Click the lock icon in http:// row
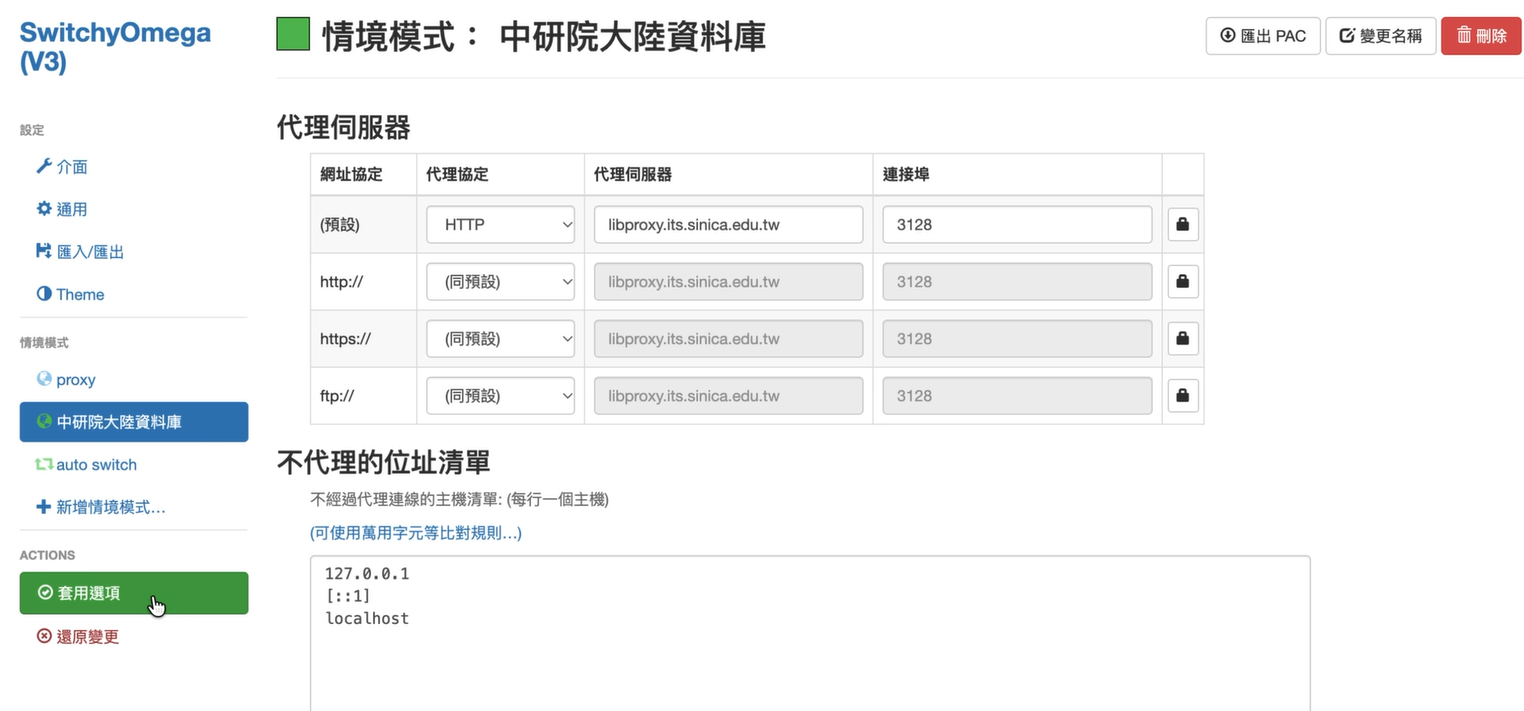 click(x=1183, y=282)
